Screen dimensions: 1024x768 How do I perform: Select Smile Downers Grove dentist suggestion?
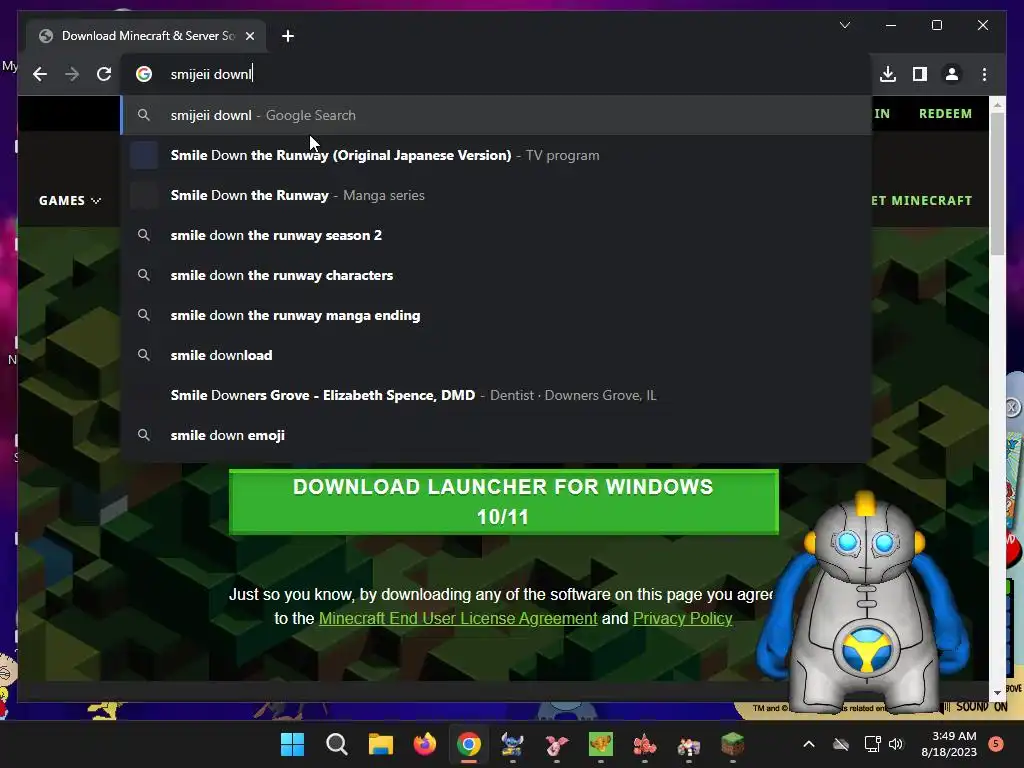coord(496,395)
